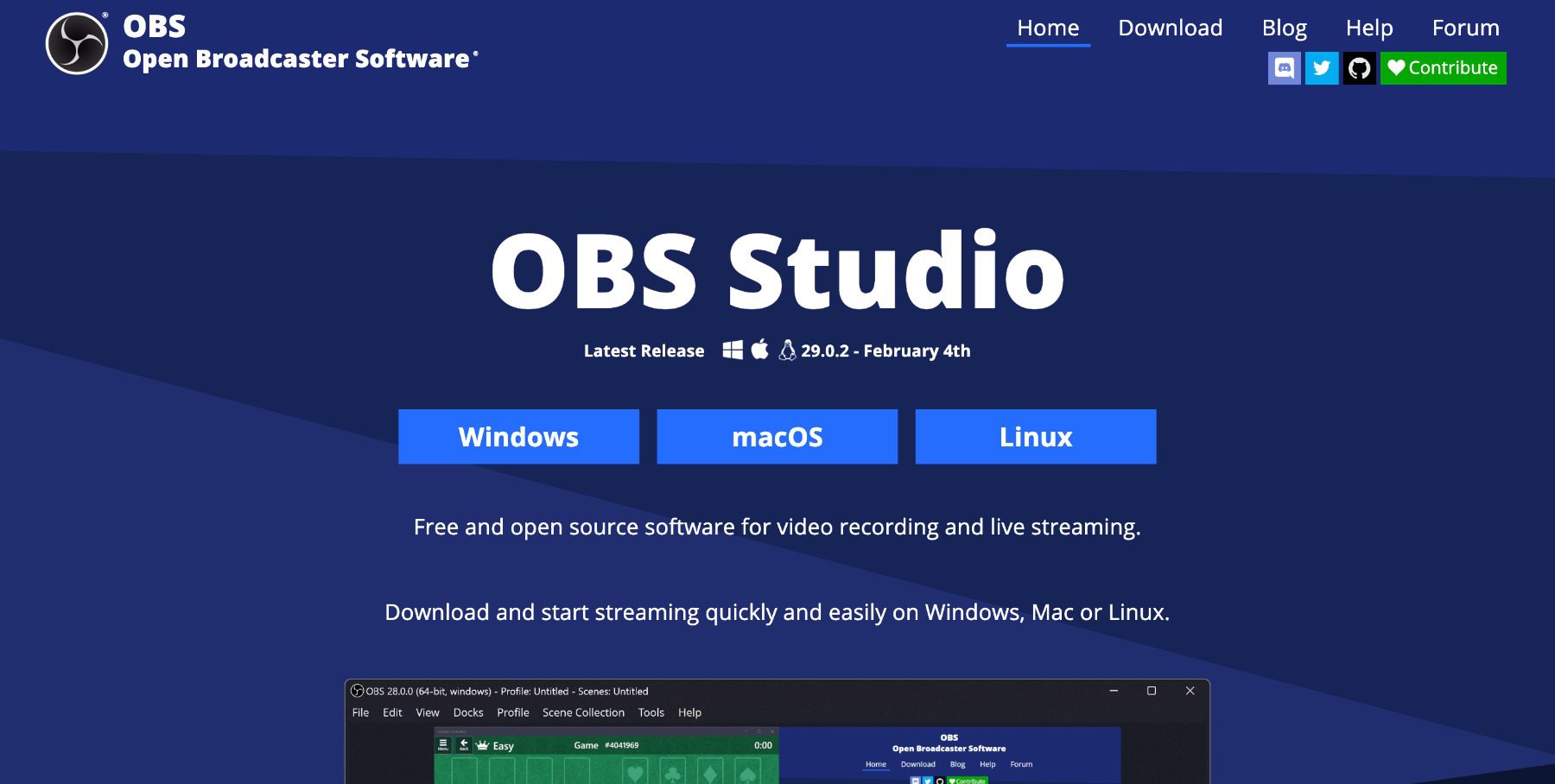Open the Download navigation item
The image size is (1555, 784).
click(1171, 27)
